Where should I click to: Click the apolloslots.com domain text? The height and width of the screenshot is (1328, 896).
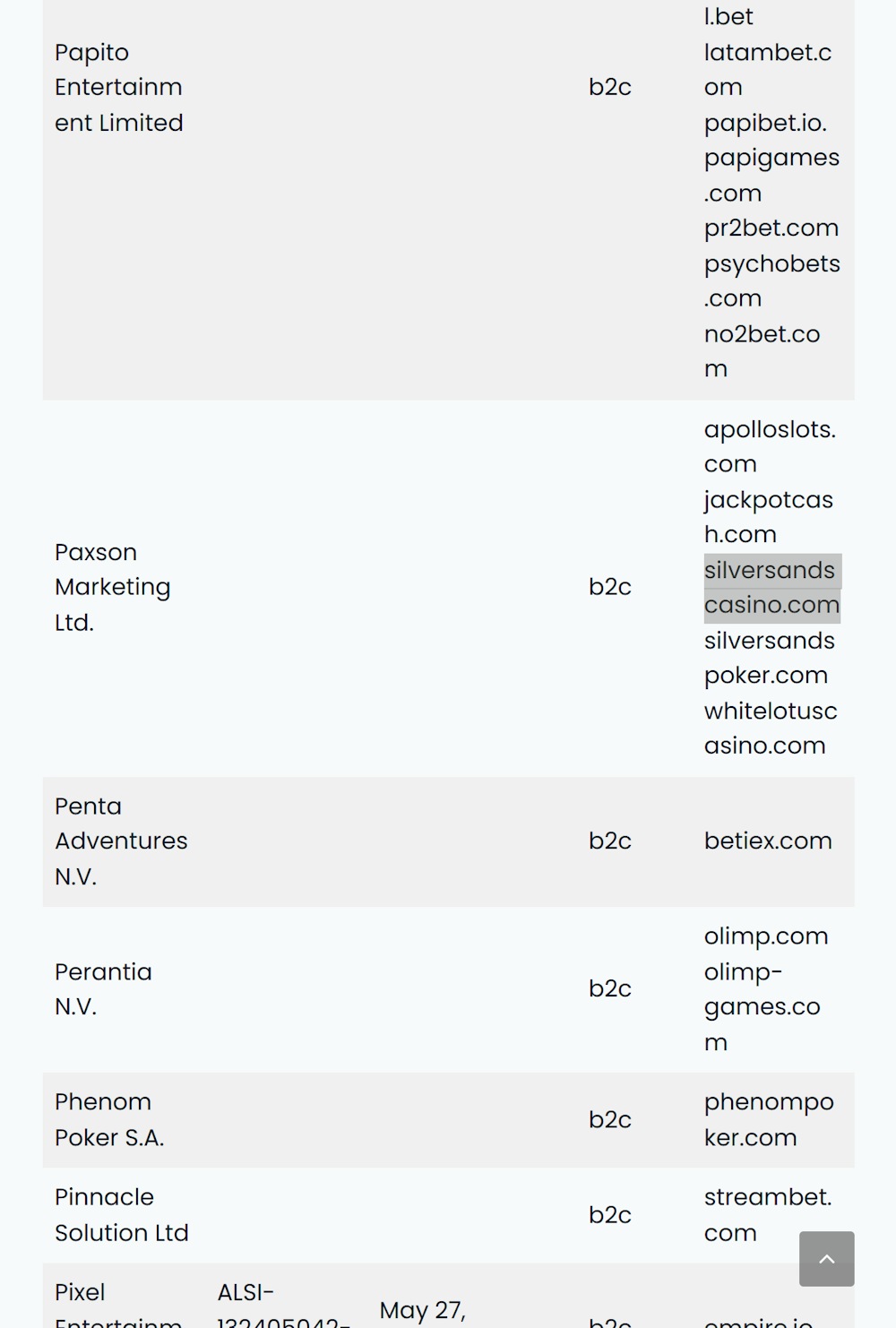tap(769, 446)
